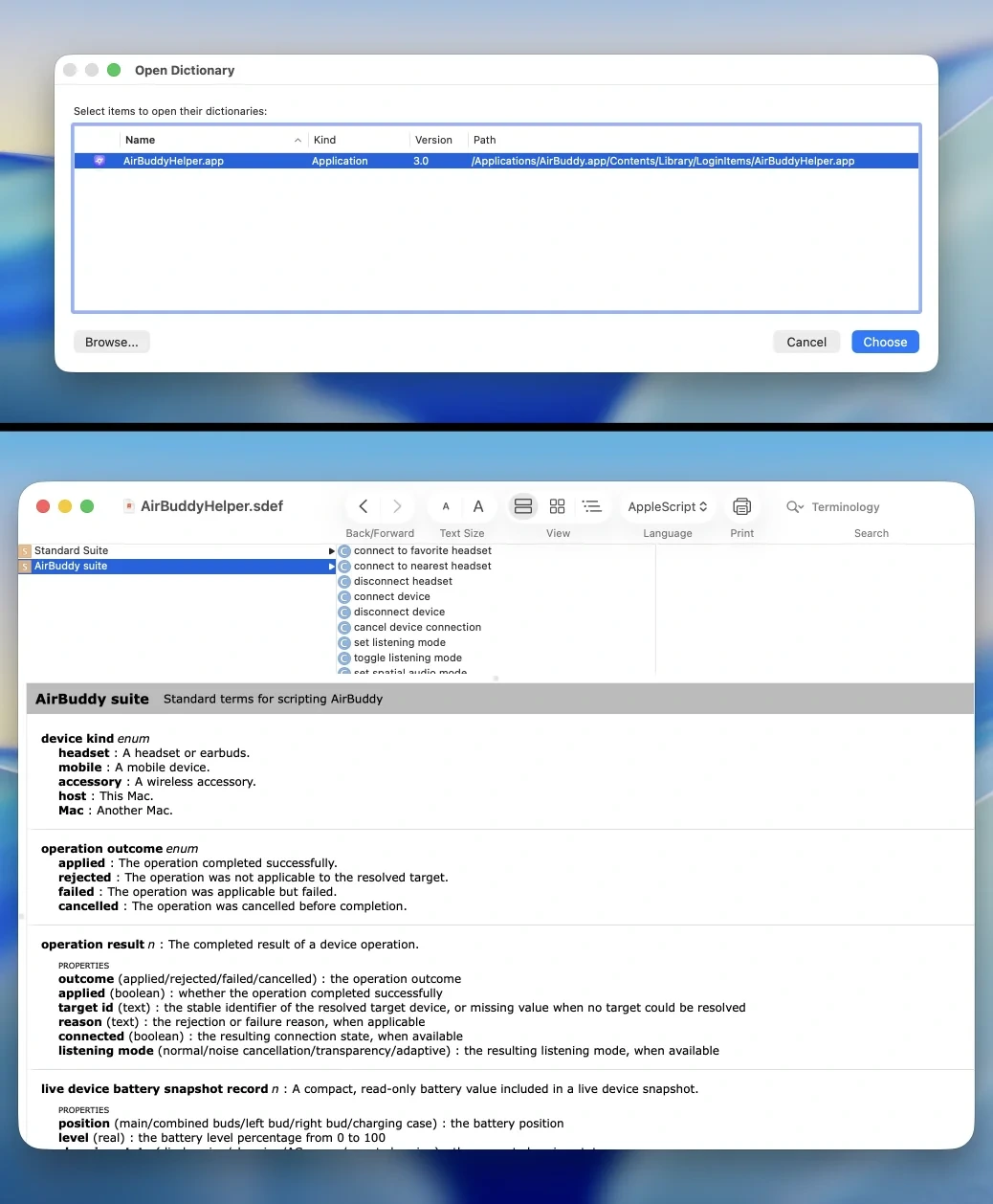Click the search magnifier icon
Viewport: 993px width, 1204px height.
(794, 507)
